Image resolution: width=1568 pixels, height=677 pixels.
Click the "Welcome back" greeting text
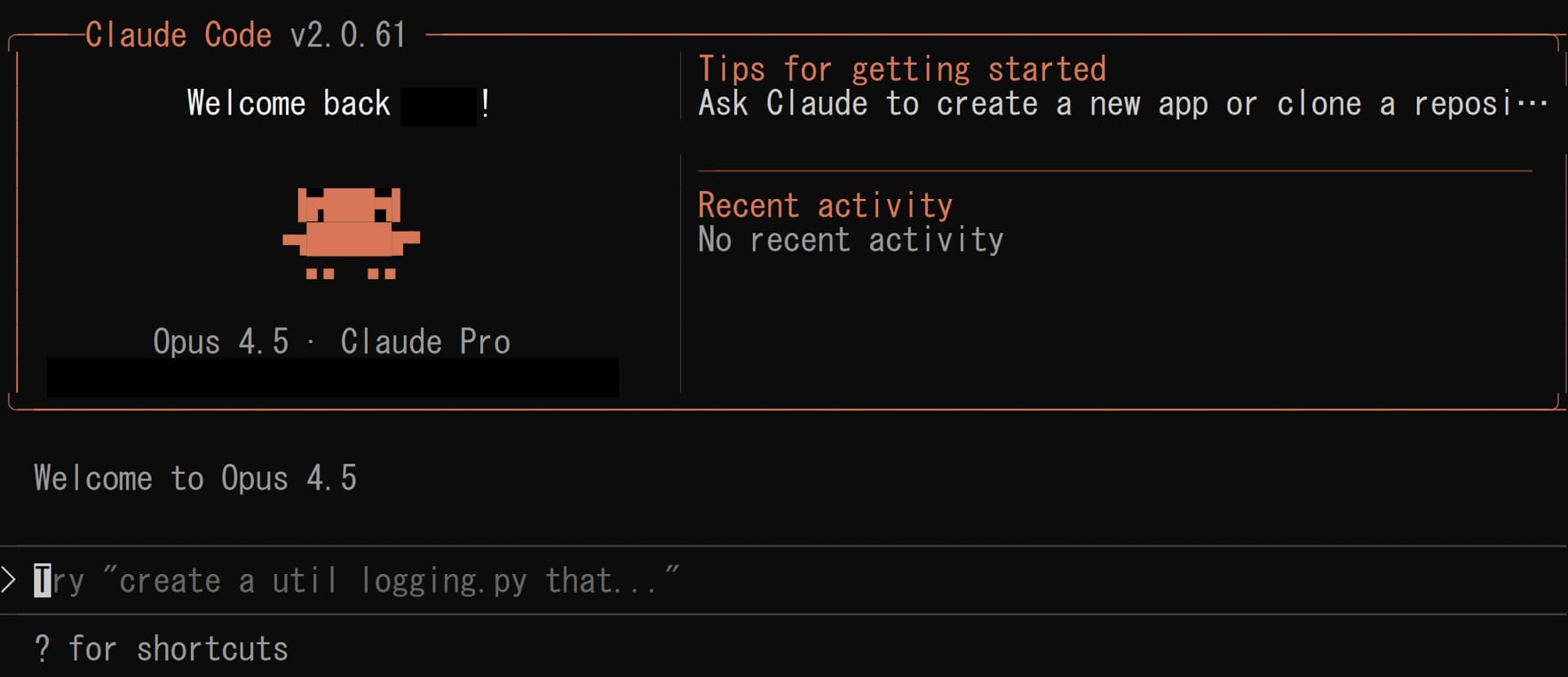[289, 104]
